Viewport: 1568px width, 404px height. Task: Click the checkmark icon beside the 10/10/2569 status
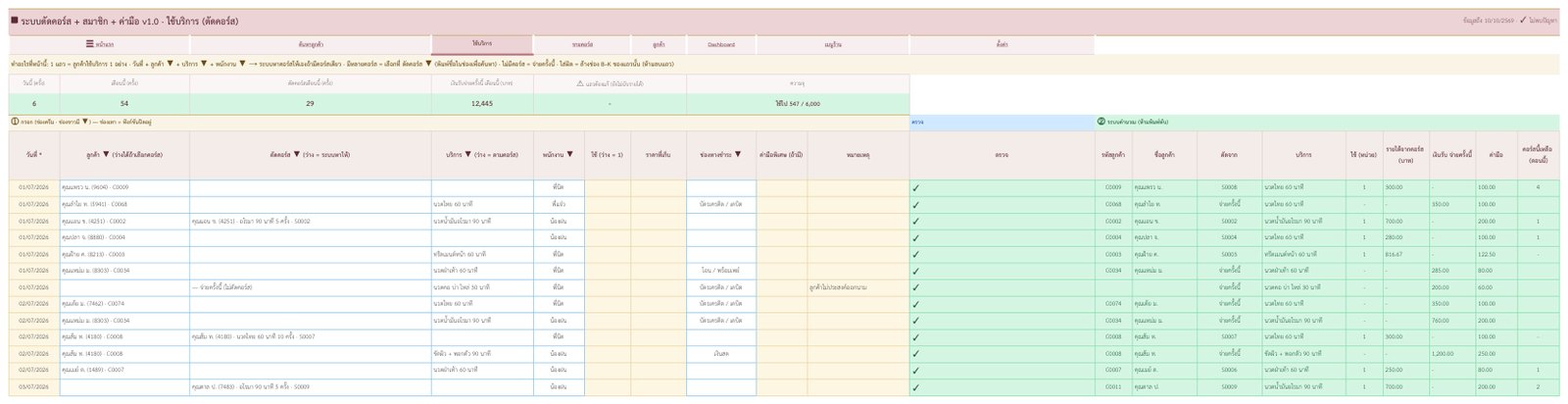tap(1522, 20)
